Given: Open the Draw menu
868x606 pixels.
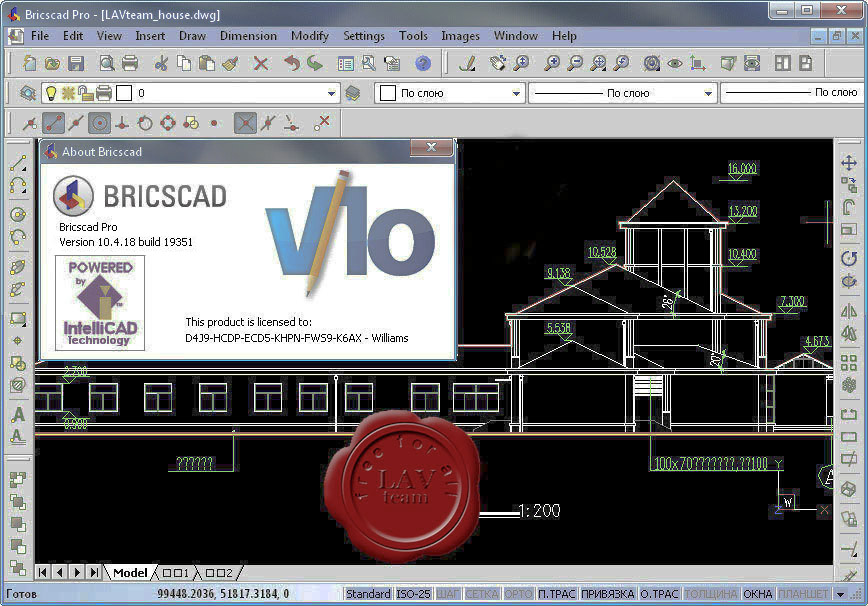Looking at the screenshot, I should [x=192, y=36].
